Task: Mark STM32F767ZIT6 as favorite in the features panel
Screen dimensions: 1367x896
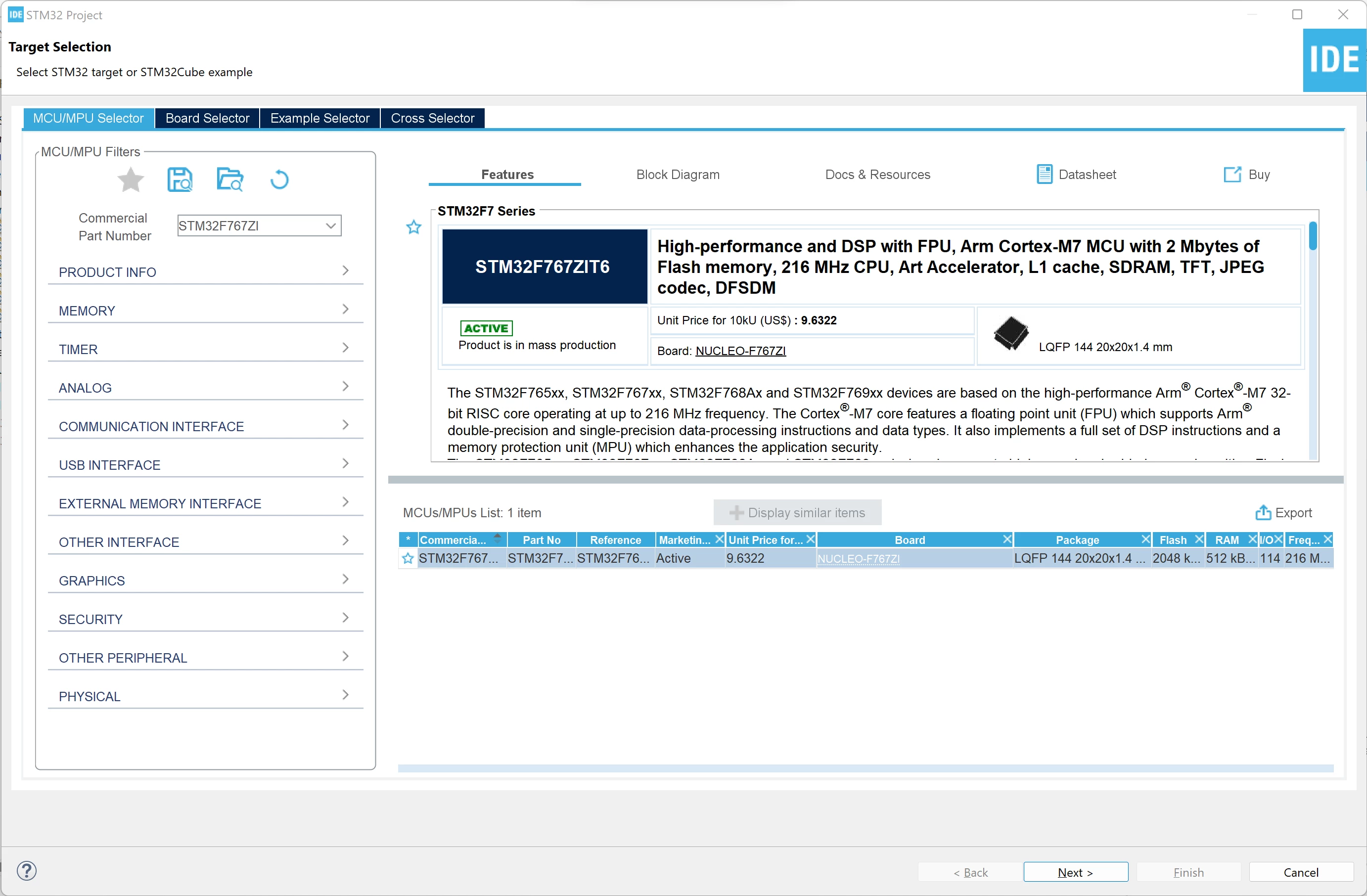Action: click(x=413, y=227)
